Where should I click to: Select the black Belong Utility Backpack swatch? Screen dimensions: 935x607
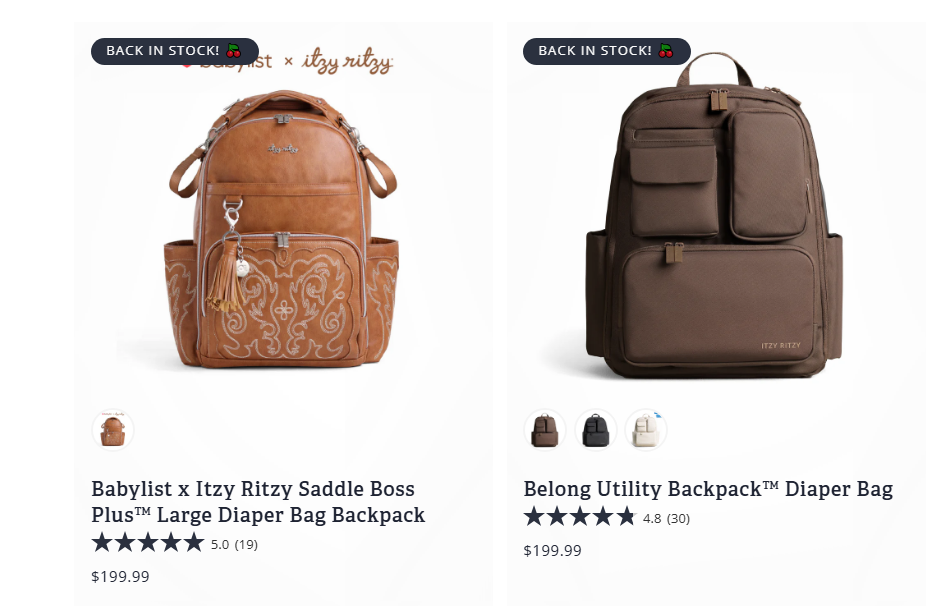tap(596, 431)
